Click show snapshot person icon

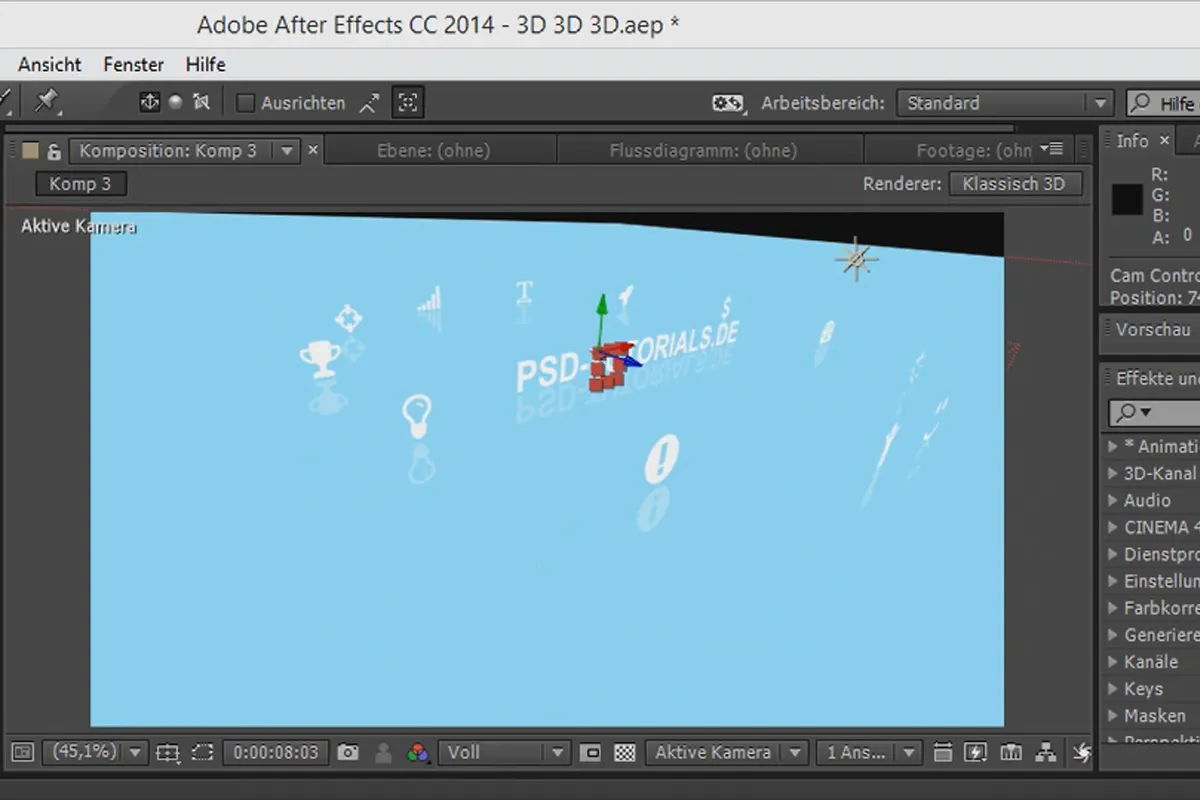point(383,753)
